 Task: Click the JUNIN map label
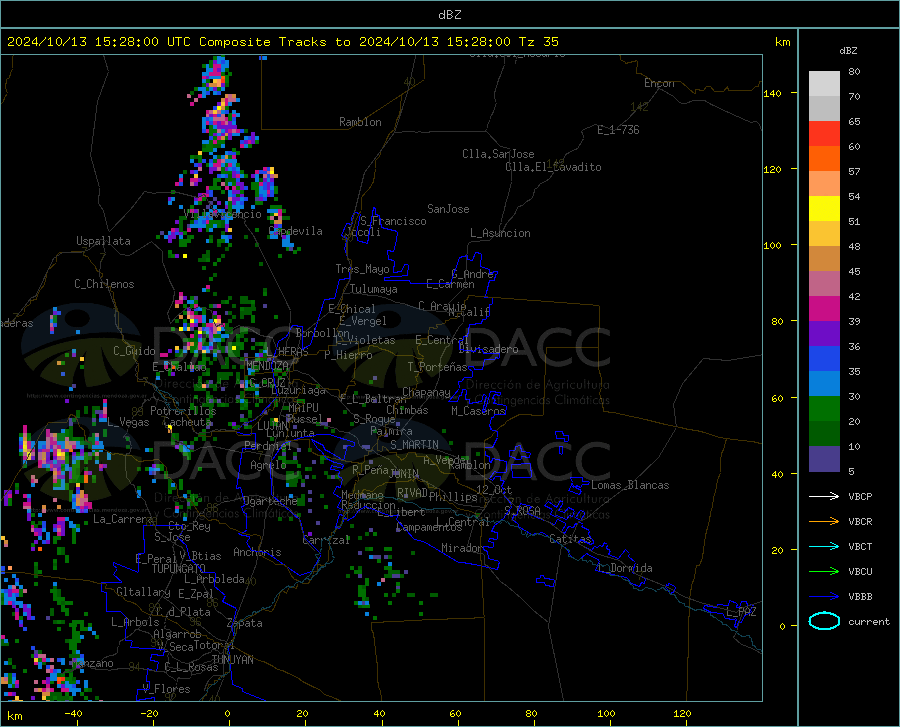404,474
